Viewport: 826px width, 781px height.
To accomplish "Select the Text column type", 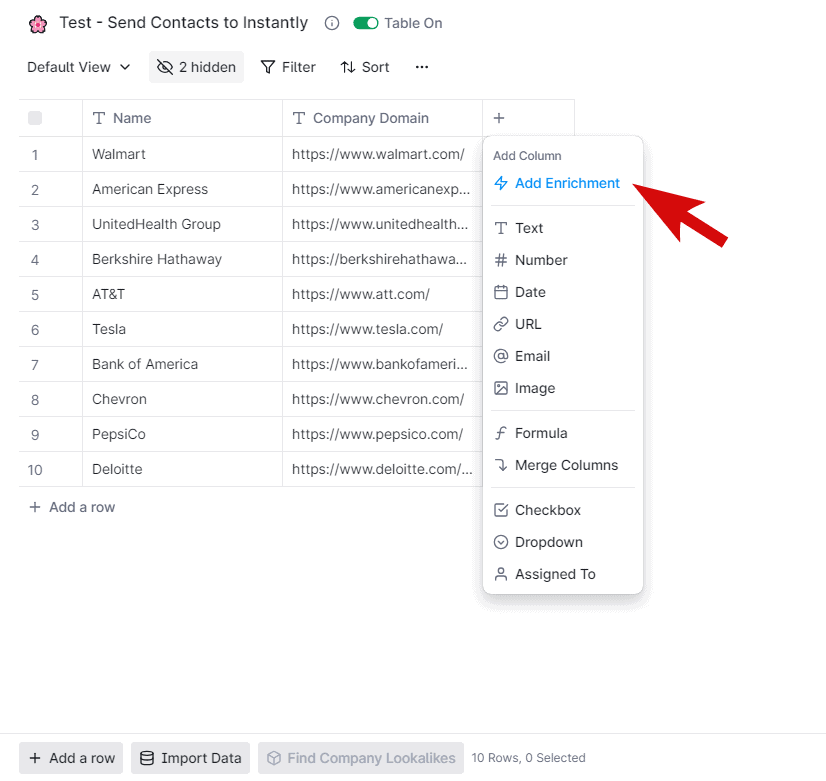I will [563, 228].
